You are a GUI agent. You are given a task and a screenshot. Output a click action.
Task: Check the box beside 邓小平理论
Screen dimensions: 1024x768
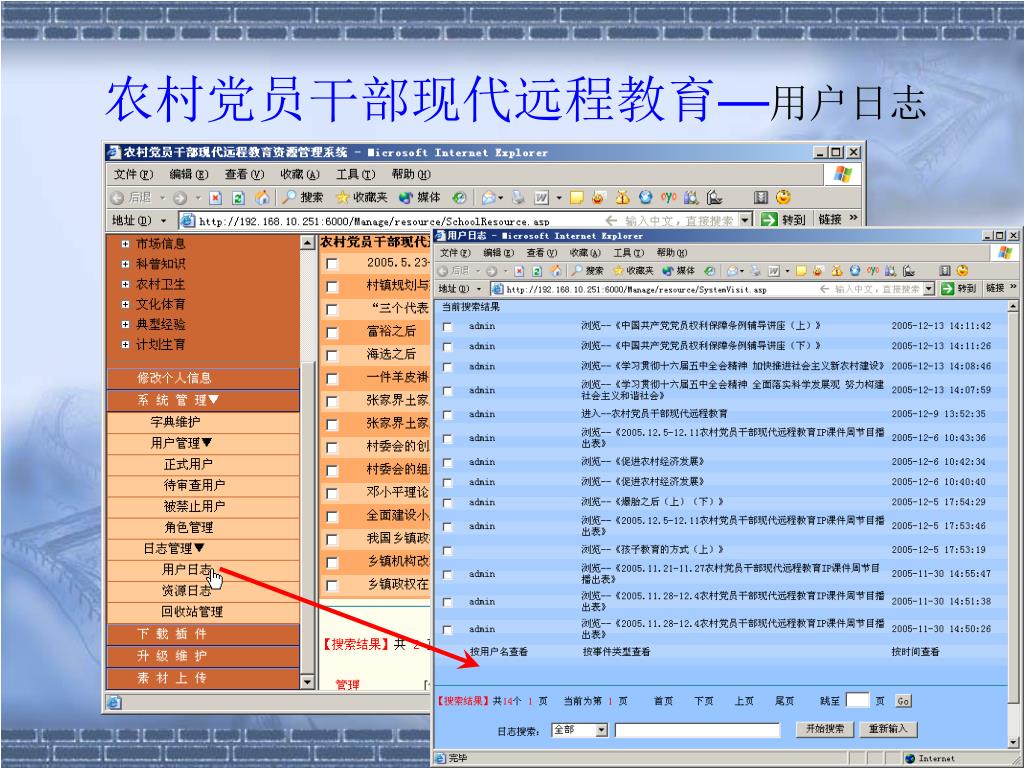pos(332,493)
